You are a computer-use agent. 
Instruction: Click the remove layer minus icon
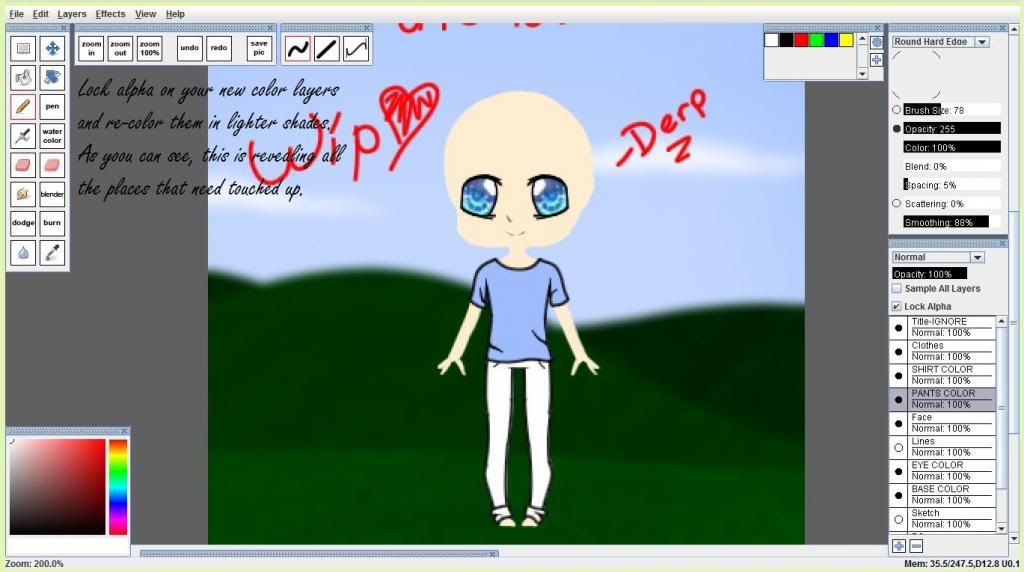coord(916,546)
